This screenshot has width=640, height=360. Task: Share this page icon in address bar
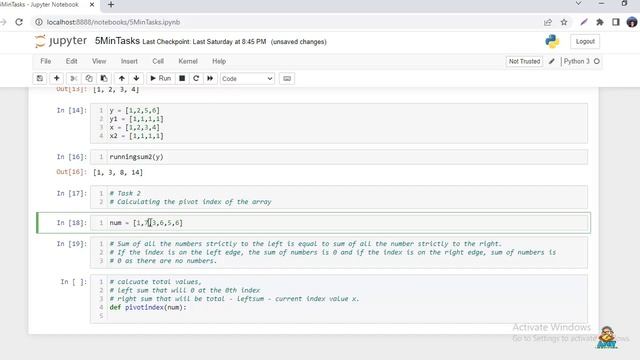click(x=548, y=22)
